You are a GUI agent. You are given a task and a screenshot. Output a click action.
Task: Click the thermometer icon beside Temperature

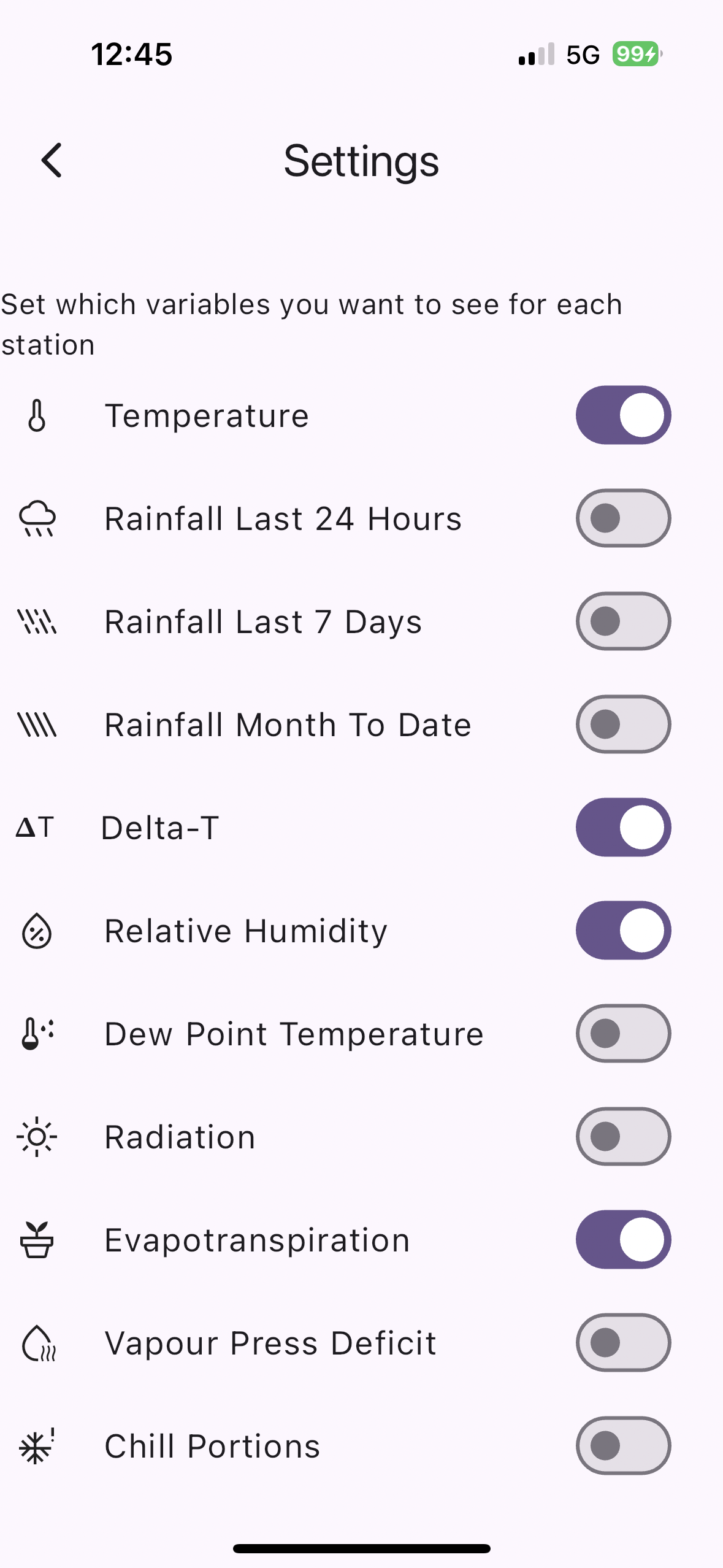(x=37, y=416)
